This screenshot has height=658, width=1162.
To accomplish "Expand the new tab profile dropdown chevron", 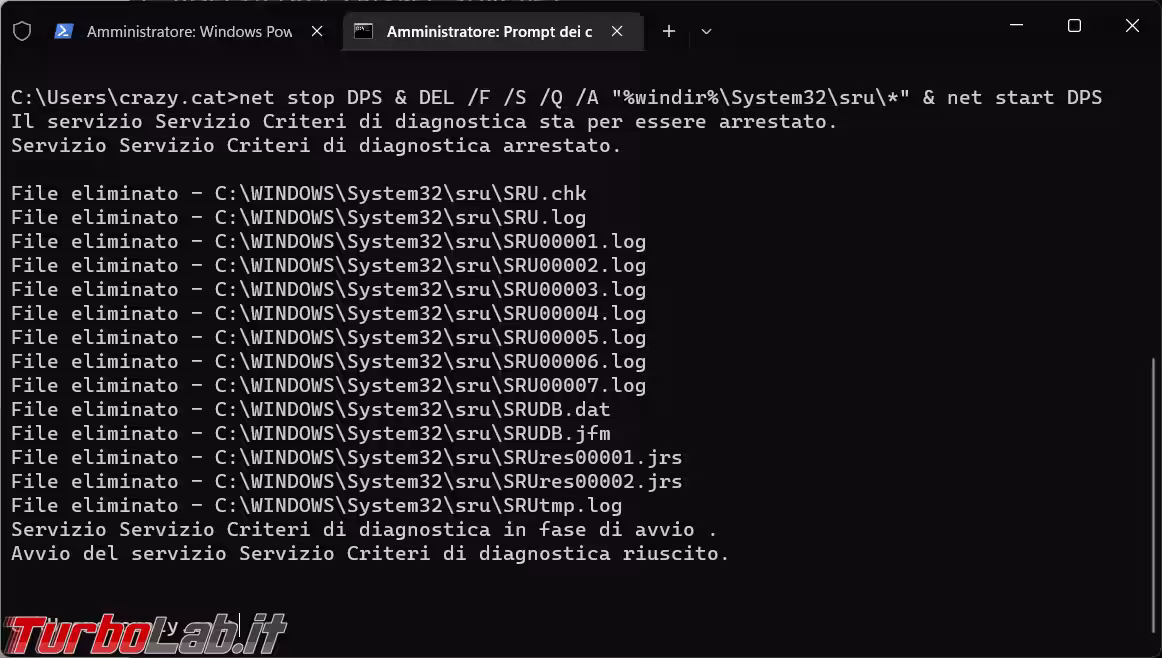I will point(706,32).
